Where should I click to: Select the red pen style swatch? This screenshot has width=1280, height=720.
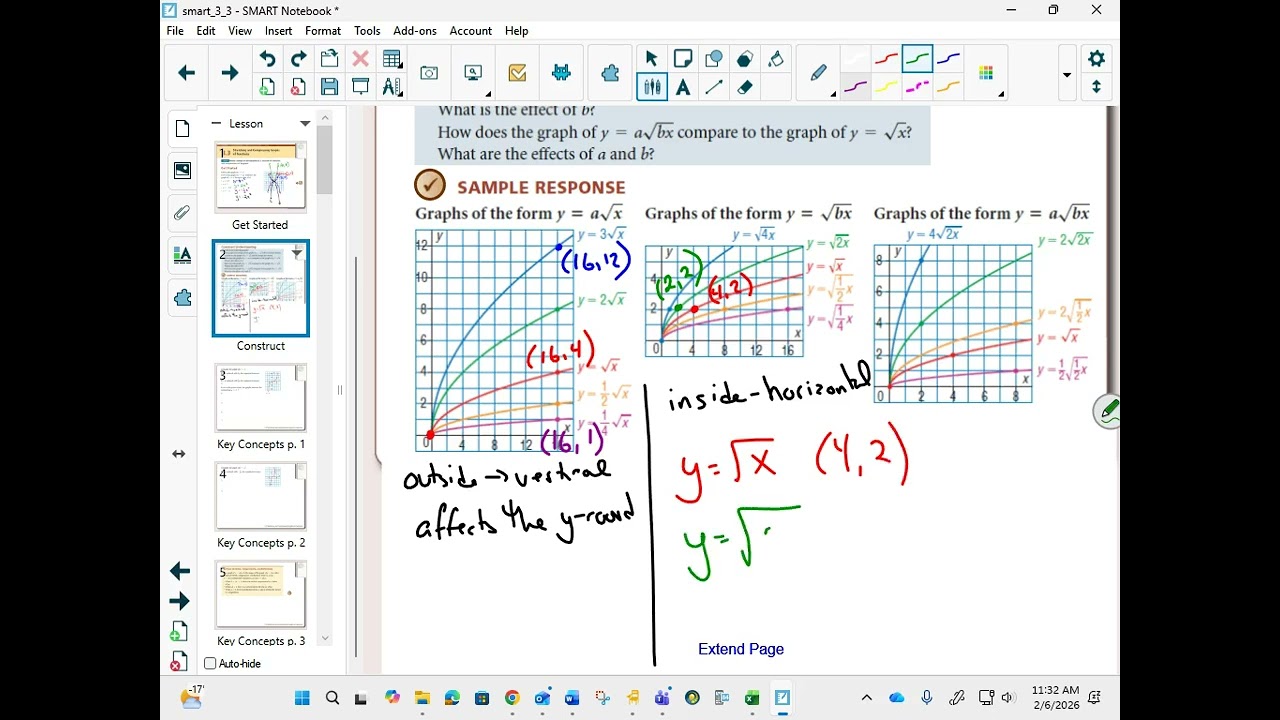[886, 59]
